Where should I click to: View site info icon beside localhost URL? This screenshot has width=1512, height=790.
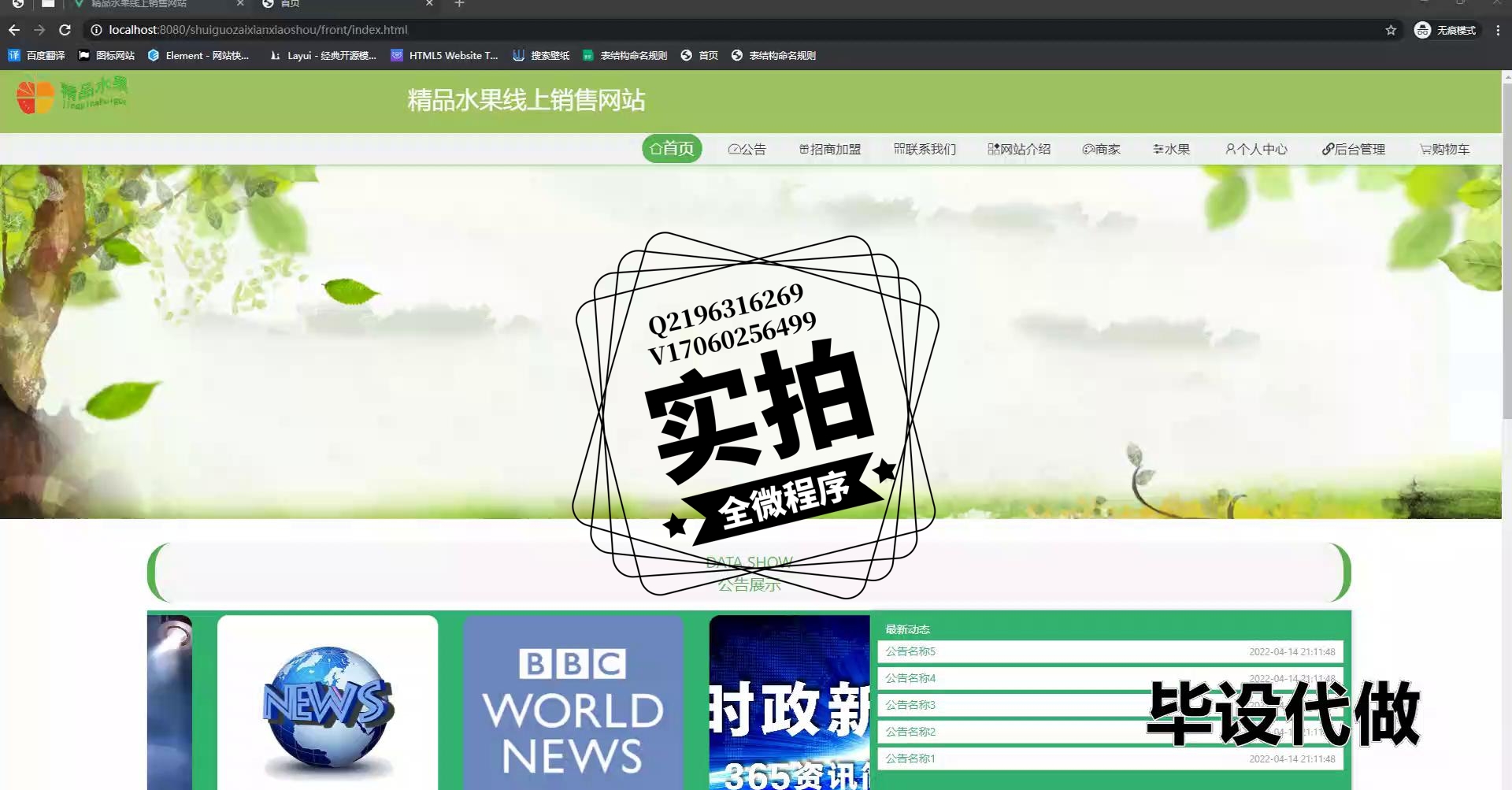(96, 30)
